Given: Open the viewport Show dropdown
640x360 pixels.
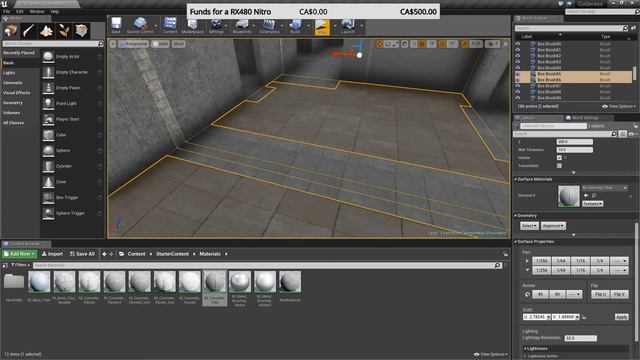Looking at the screenshot, I should [178, 44].
